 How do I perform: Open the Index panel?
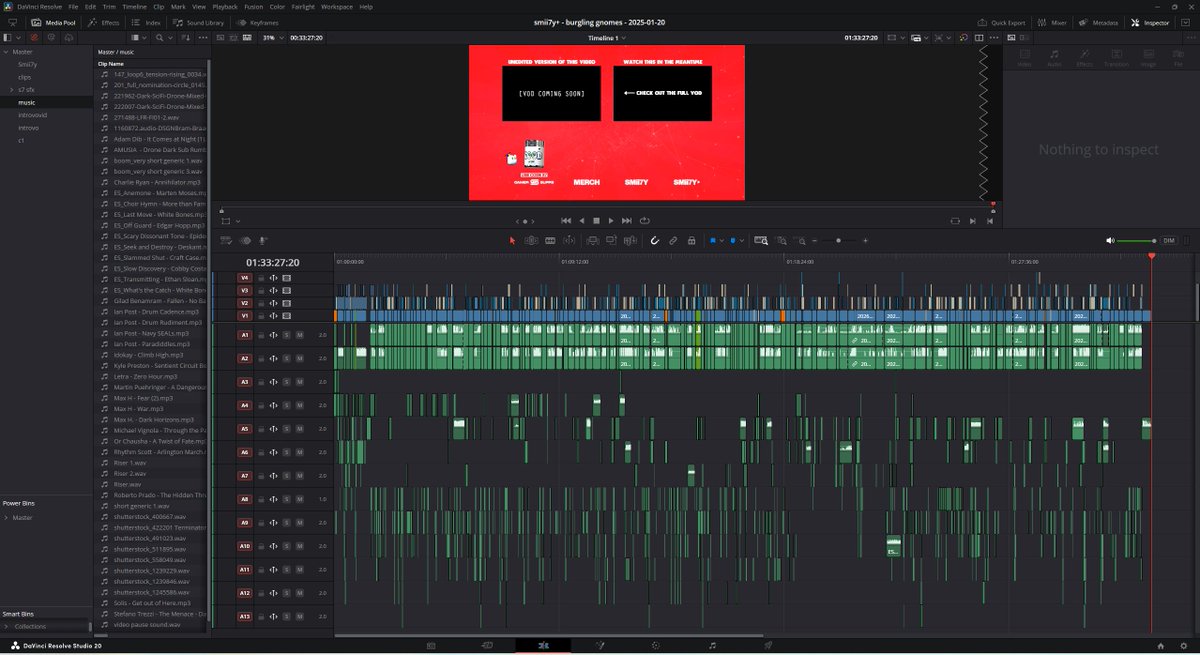tap(147, 21)
